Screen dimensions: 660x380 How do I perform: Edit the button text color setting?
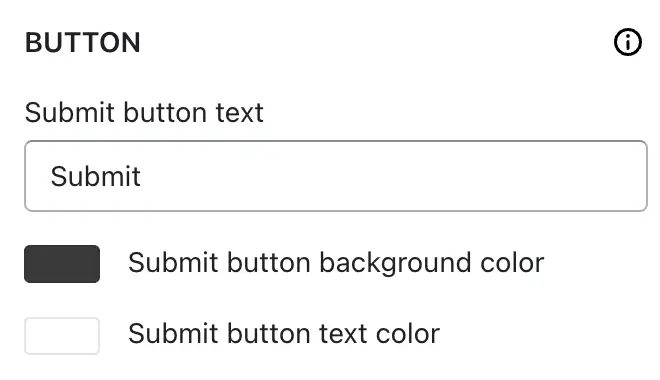pos(62,336)
